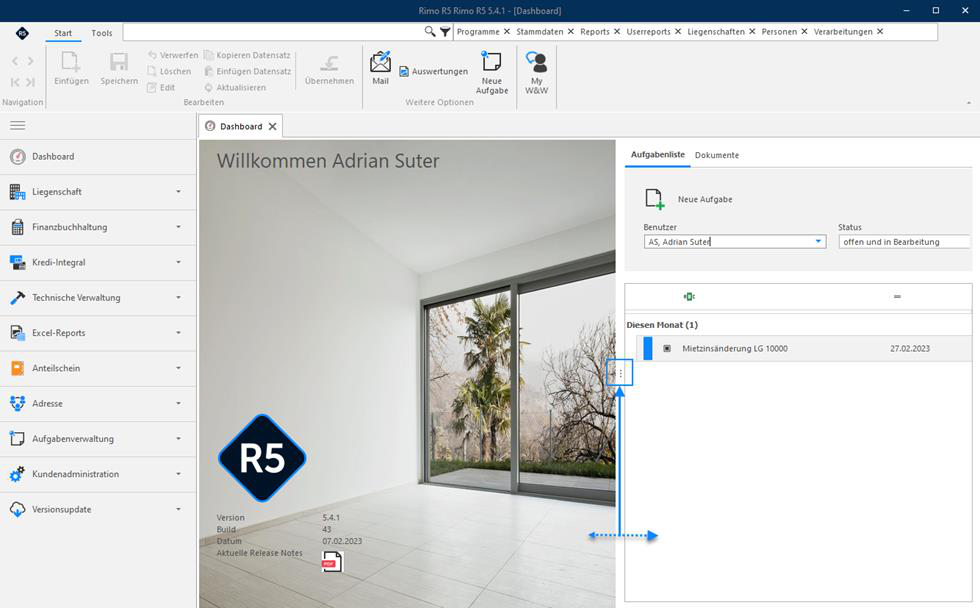This screenshot has height=608, width=980.
Task: Click the search magnifier icon
Action: (x=430, y=31)
